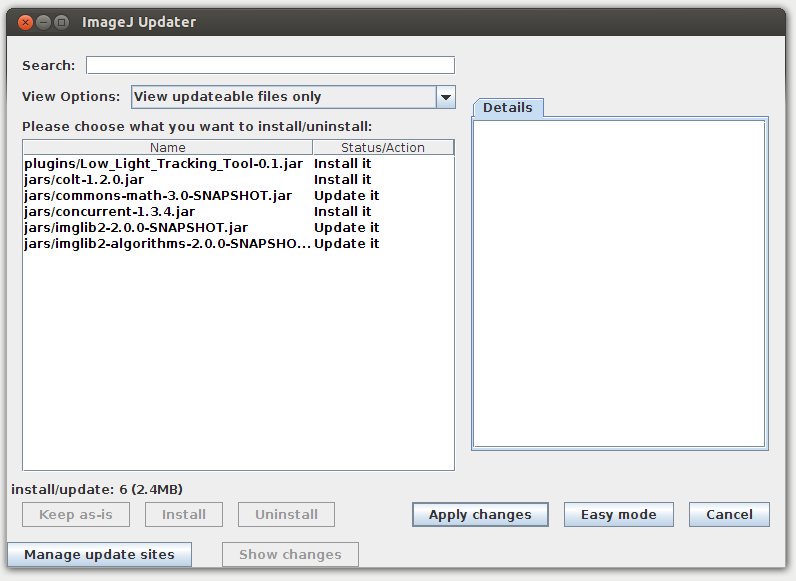Switch to the Details tab
Viewport: 796px width, 581px height.
(508, 108)
